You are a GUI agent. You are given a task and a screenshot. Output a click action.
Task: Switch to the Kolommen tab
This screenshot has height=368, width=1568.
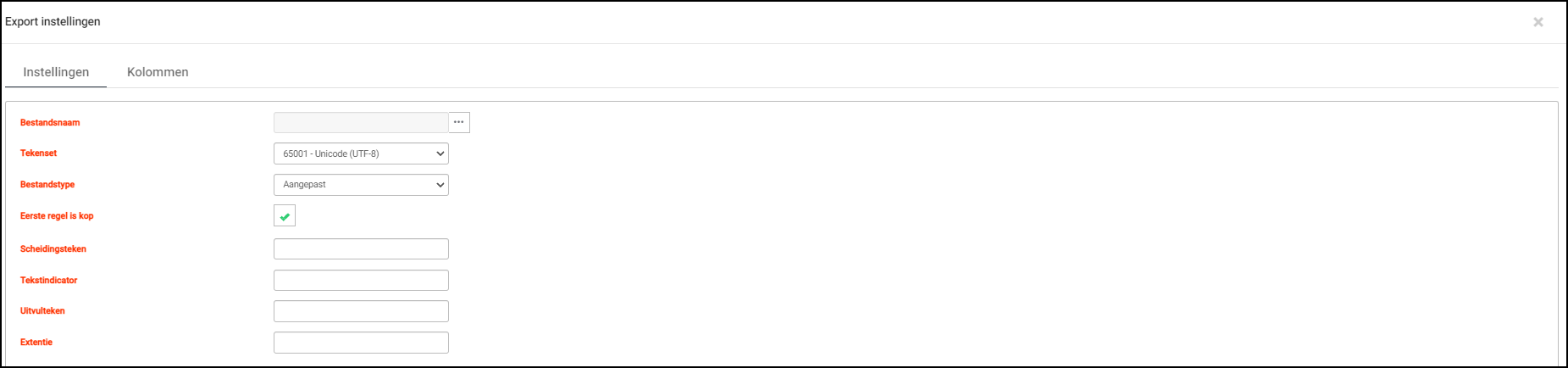point(158,72)
